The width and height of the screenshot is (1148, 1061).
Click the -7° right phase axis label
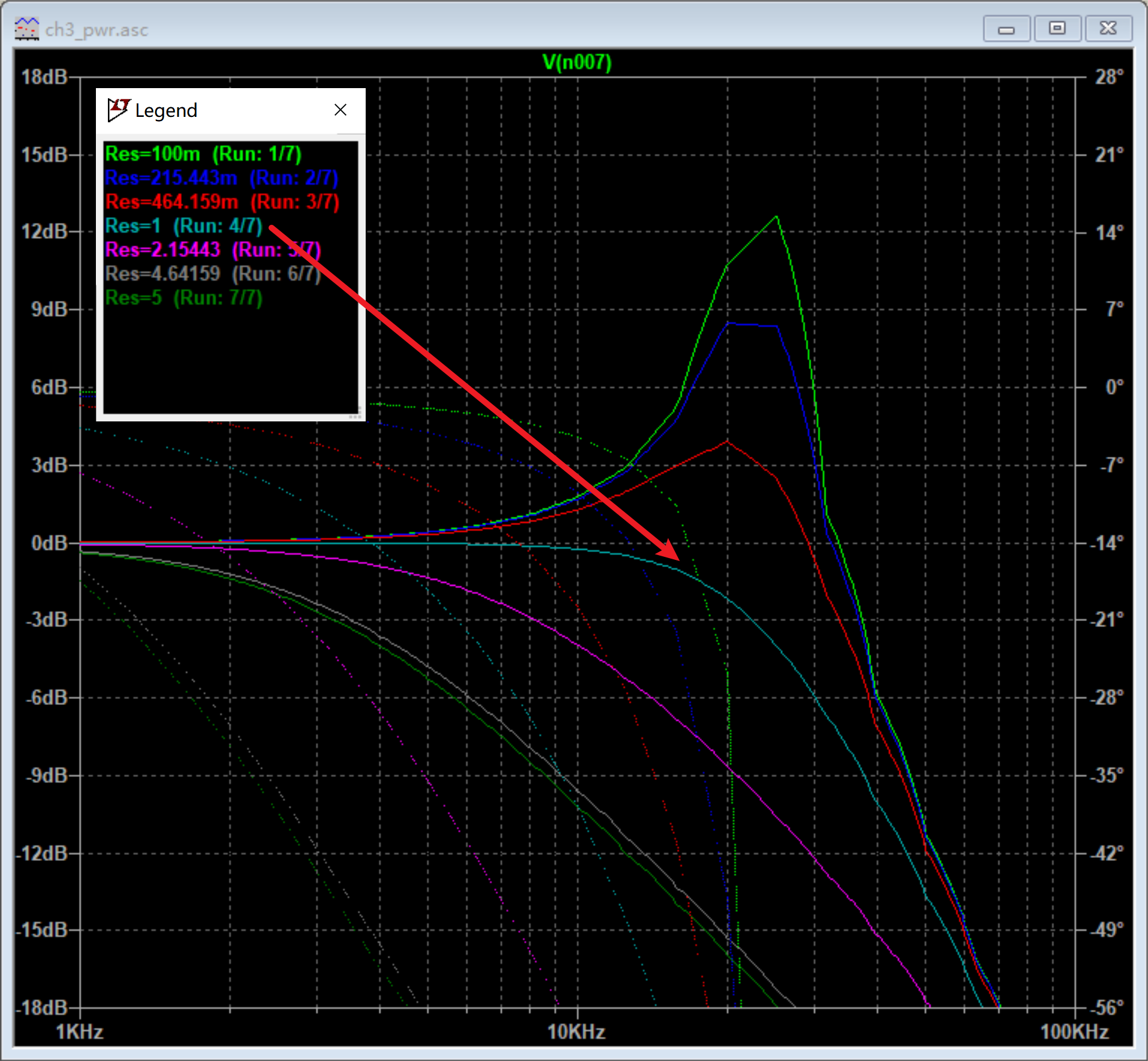(x=1111, y=465)
